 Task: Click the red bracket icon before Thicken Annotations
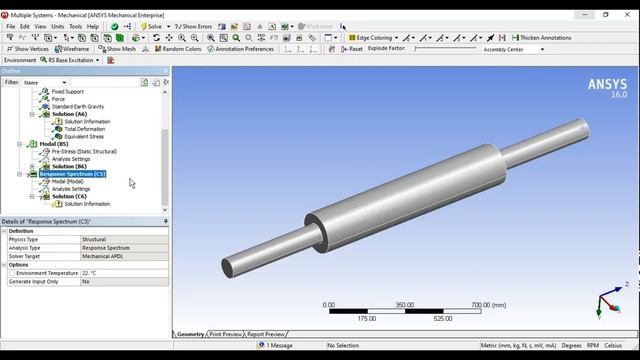click(x=502, y=38)
